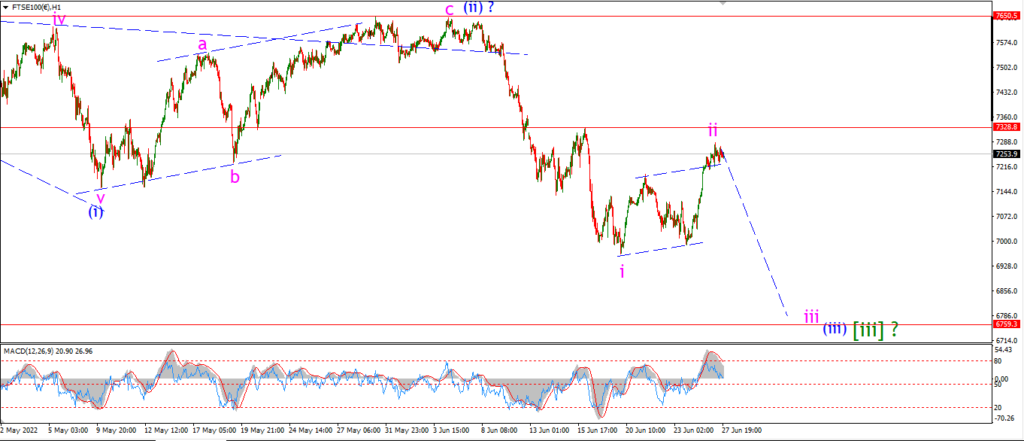The image size is (1024, 441).
Task: Click the FTSE100(€),H1 chart title text
Action: click(x=35, y=7)
